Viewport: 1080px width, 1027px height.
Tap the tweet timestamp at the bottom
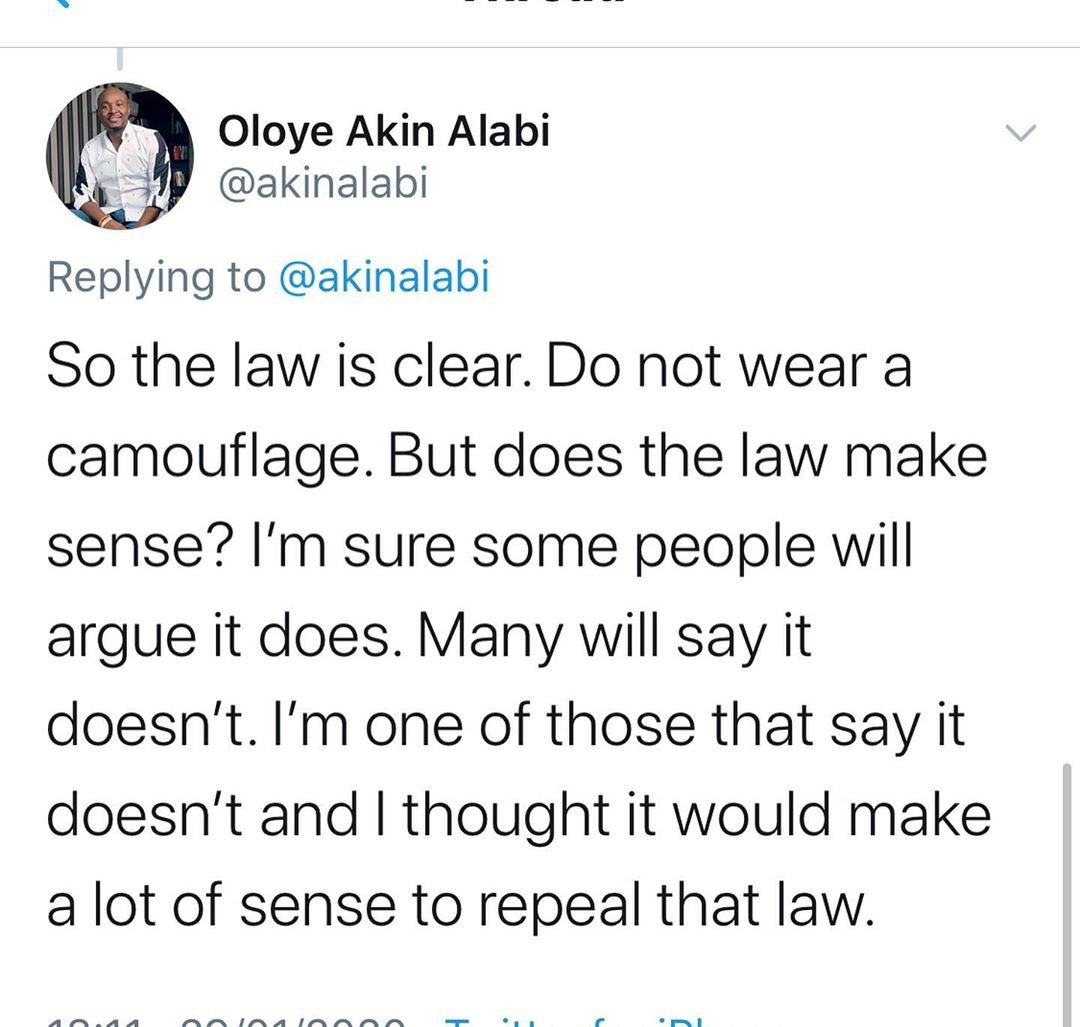(94, 1022)
